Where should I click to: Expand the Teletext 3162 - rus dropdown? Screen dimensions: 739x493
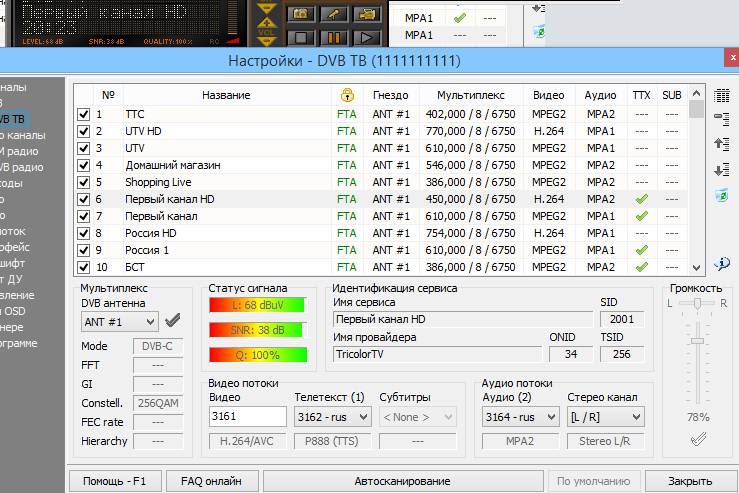coord(332,416)
